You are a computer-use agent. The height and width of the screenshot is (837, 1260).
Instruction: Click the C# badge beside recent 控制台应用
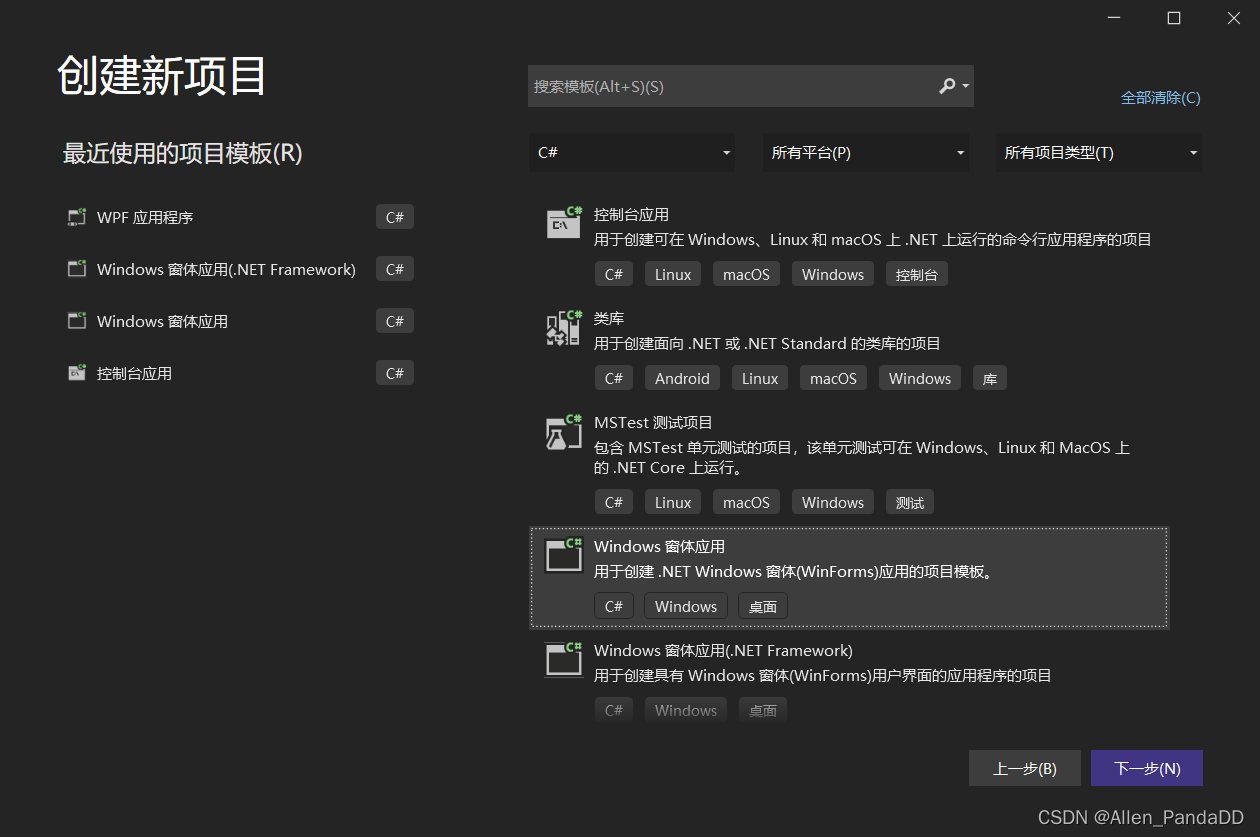tap(395, 373)
